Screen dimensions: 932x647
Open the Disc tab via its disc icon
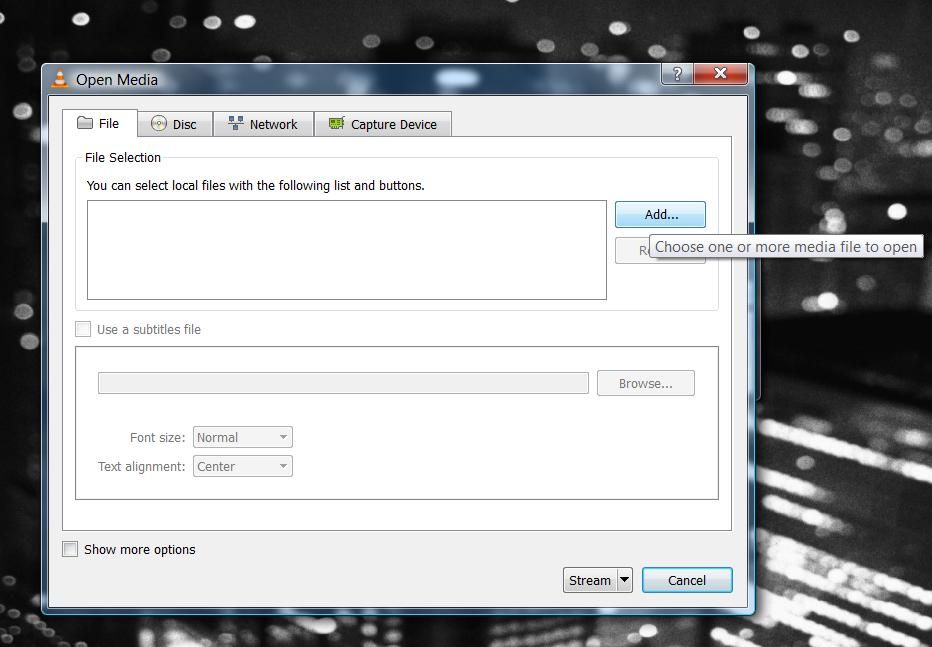(159, 124)
